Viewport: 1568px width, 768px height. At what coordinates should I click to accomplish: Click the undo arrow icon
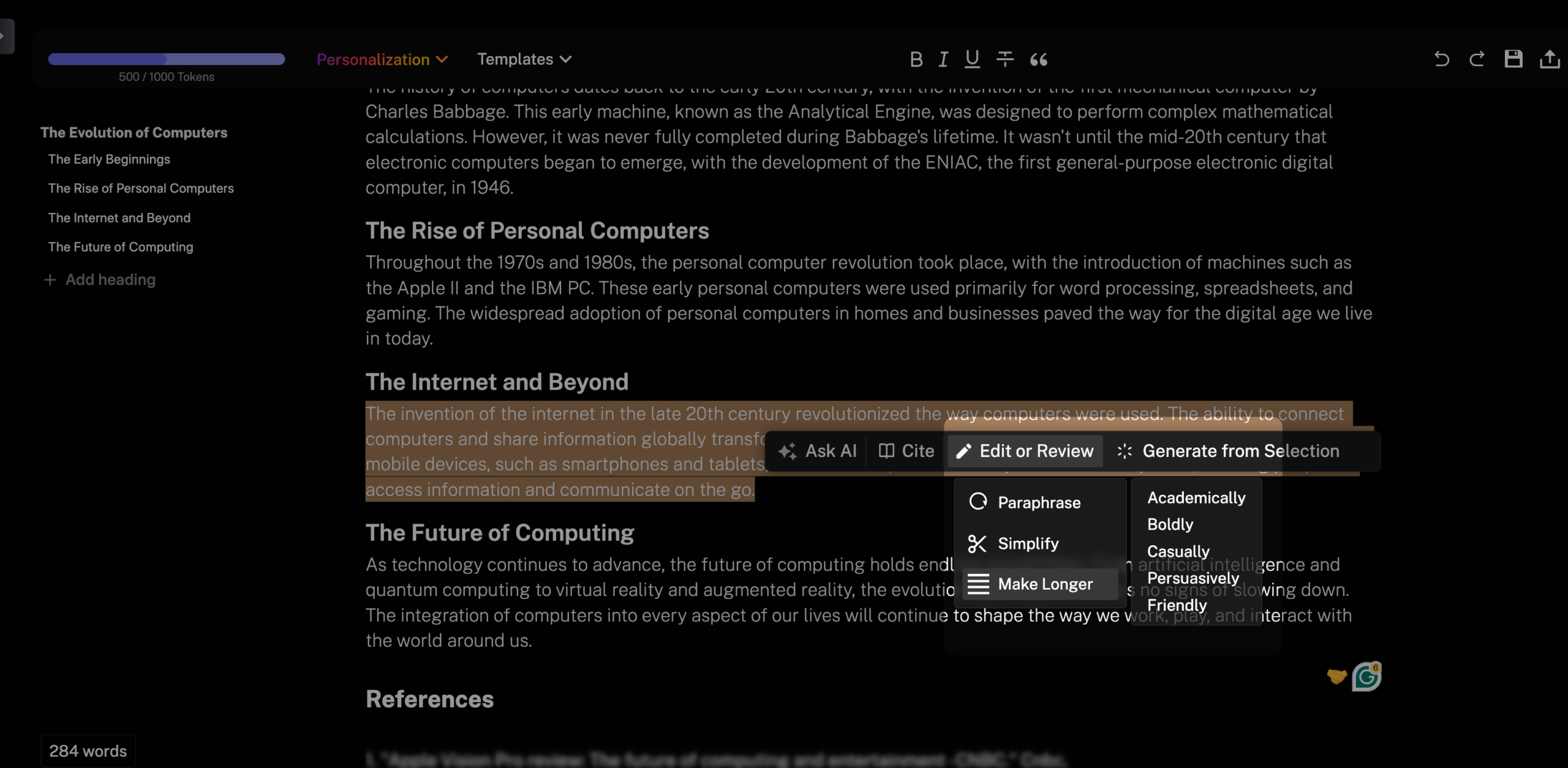pos(1441,59)
